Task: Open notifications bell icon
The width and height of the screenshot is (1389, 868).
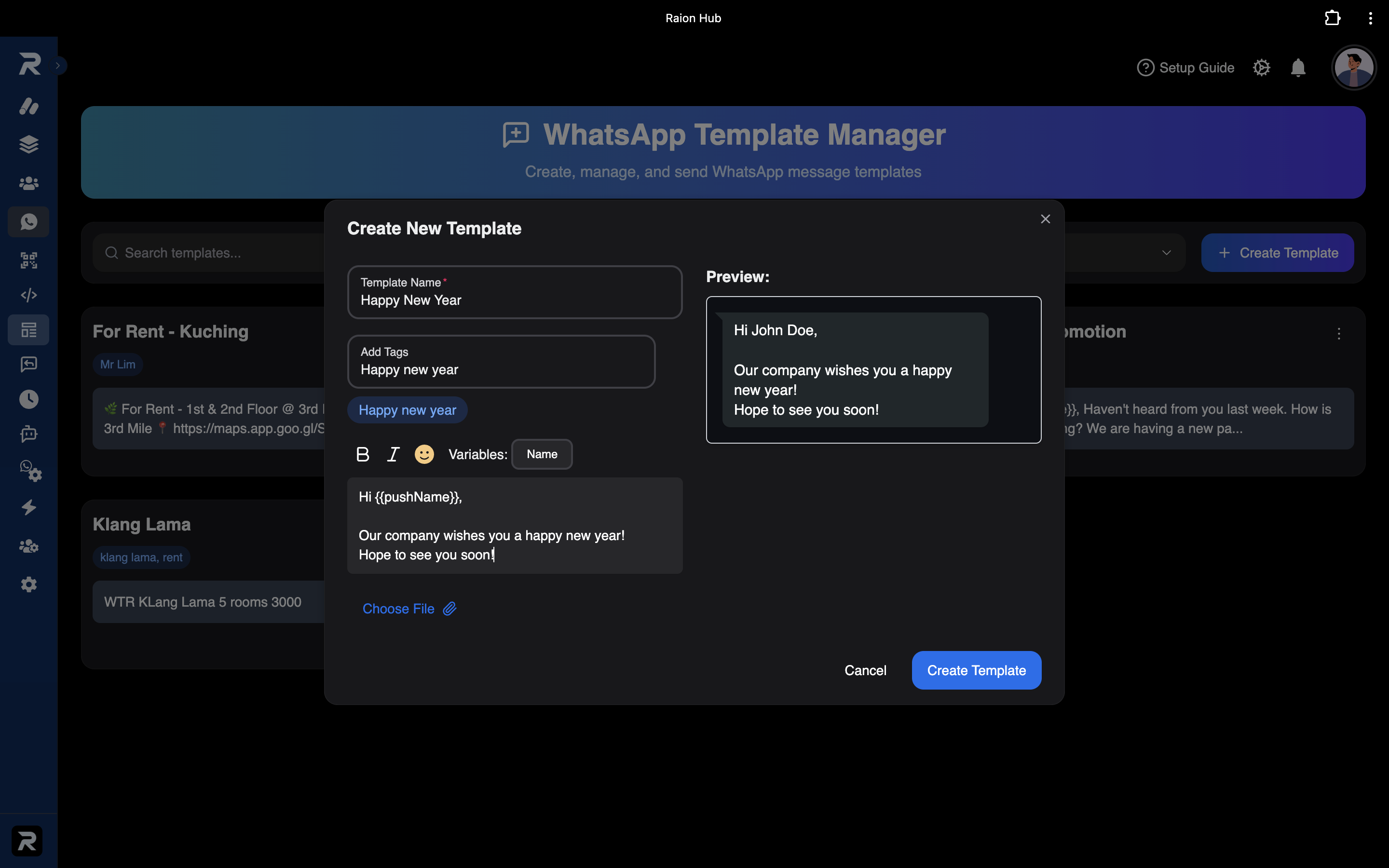Action: click(1298, 68)
